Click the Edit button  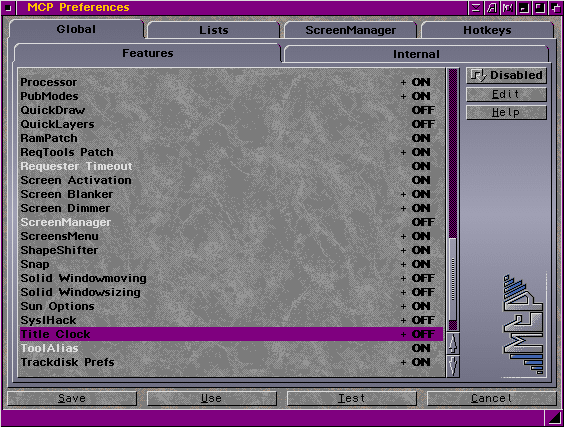pos(506,94)
